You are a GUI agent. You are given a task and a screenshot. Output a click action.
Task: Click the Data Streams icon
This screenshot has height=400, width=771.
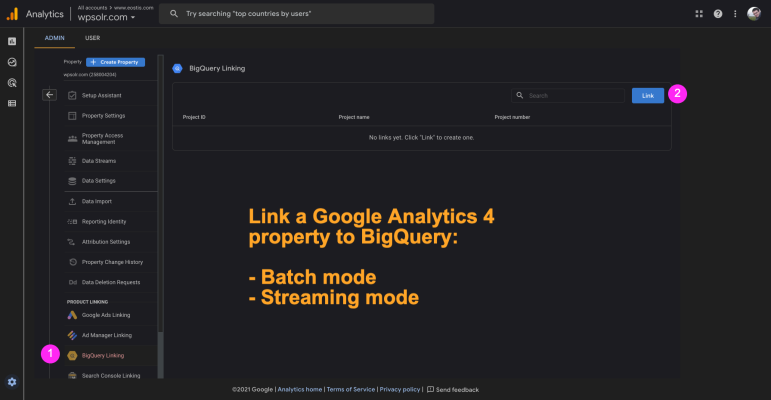click(72, 161)
